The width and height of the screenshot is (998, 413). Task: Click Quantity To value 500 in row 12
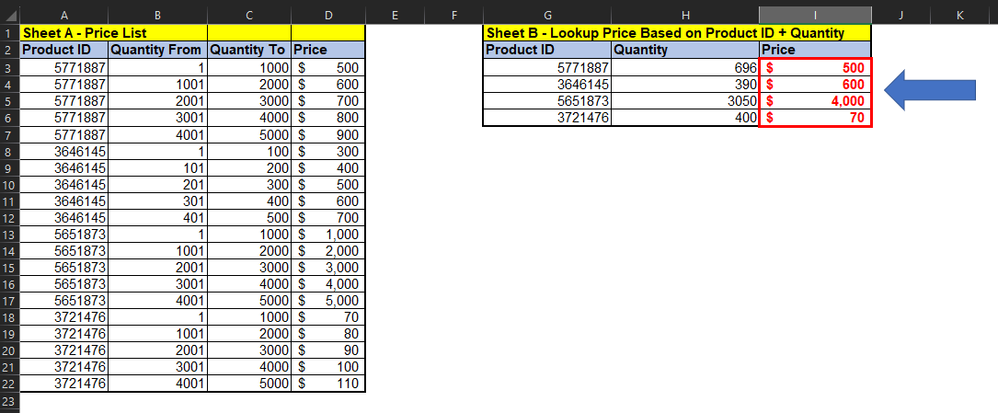pyautogui.click(x=249, y=218)
